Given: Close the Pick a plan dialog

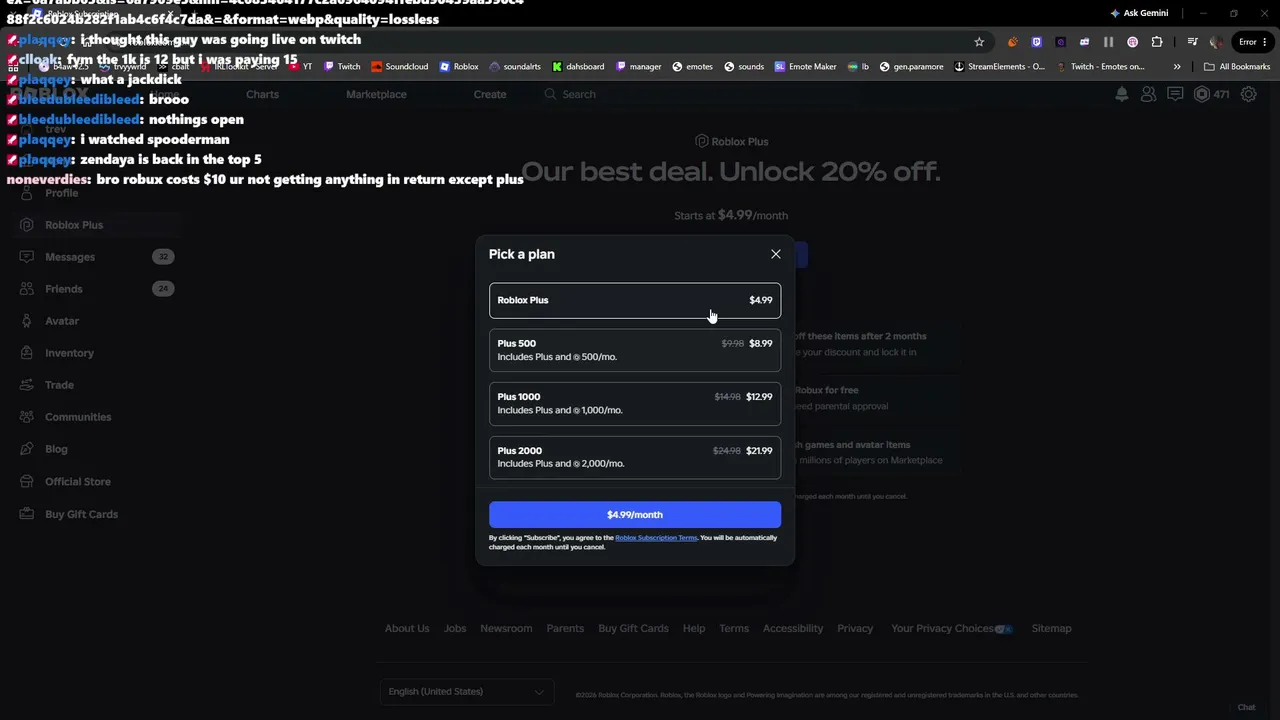Looking at the screenshot, I should pyautogui.click(x=775, y=254).
